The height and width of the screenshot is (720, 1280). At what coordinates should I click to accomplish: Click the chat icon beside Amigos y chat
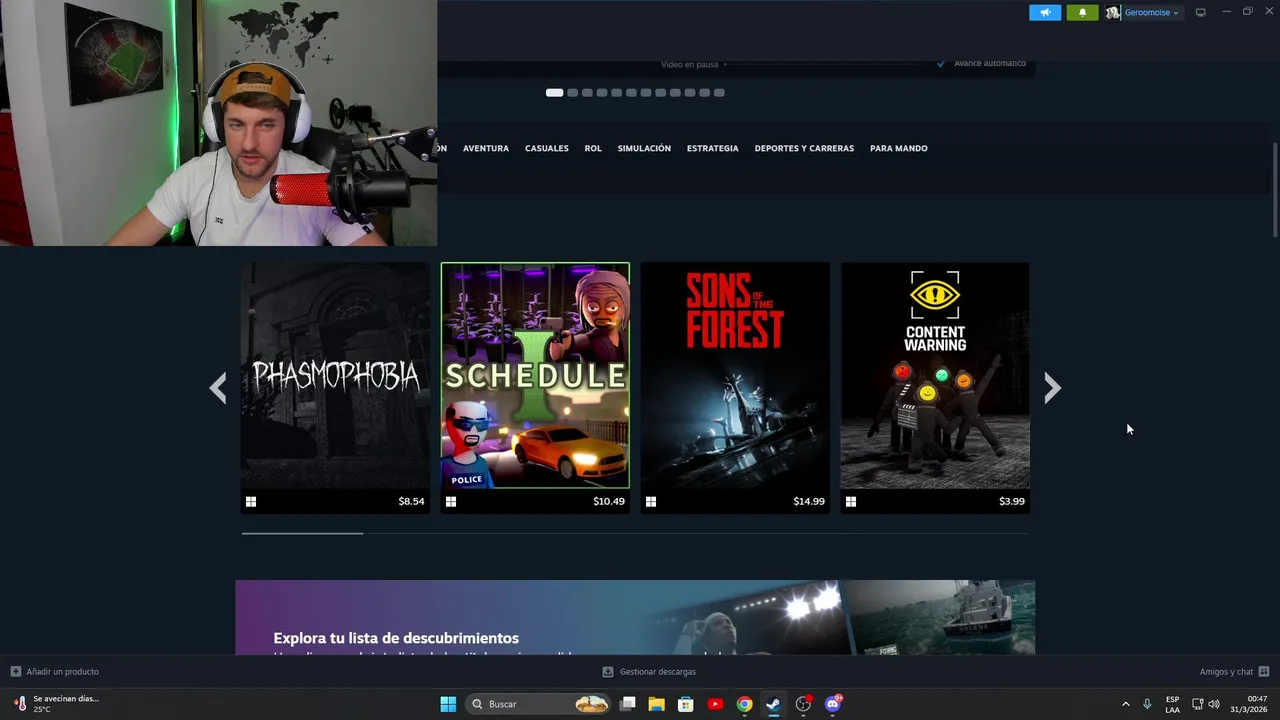[x=1264, y=672]
